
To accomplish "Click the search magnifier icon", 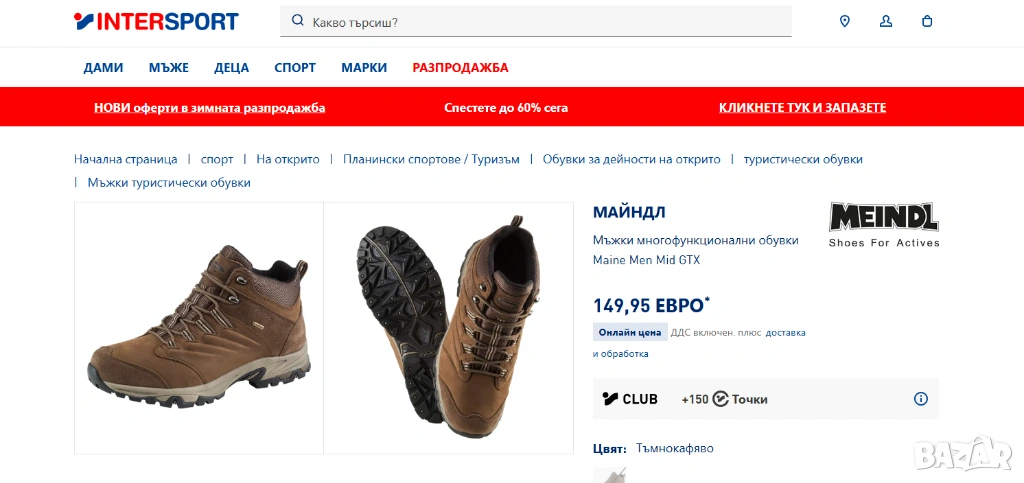I will [298, 21].
